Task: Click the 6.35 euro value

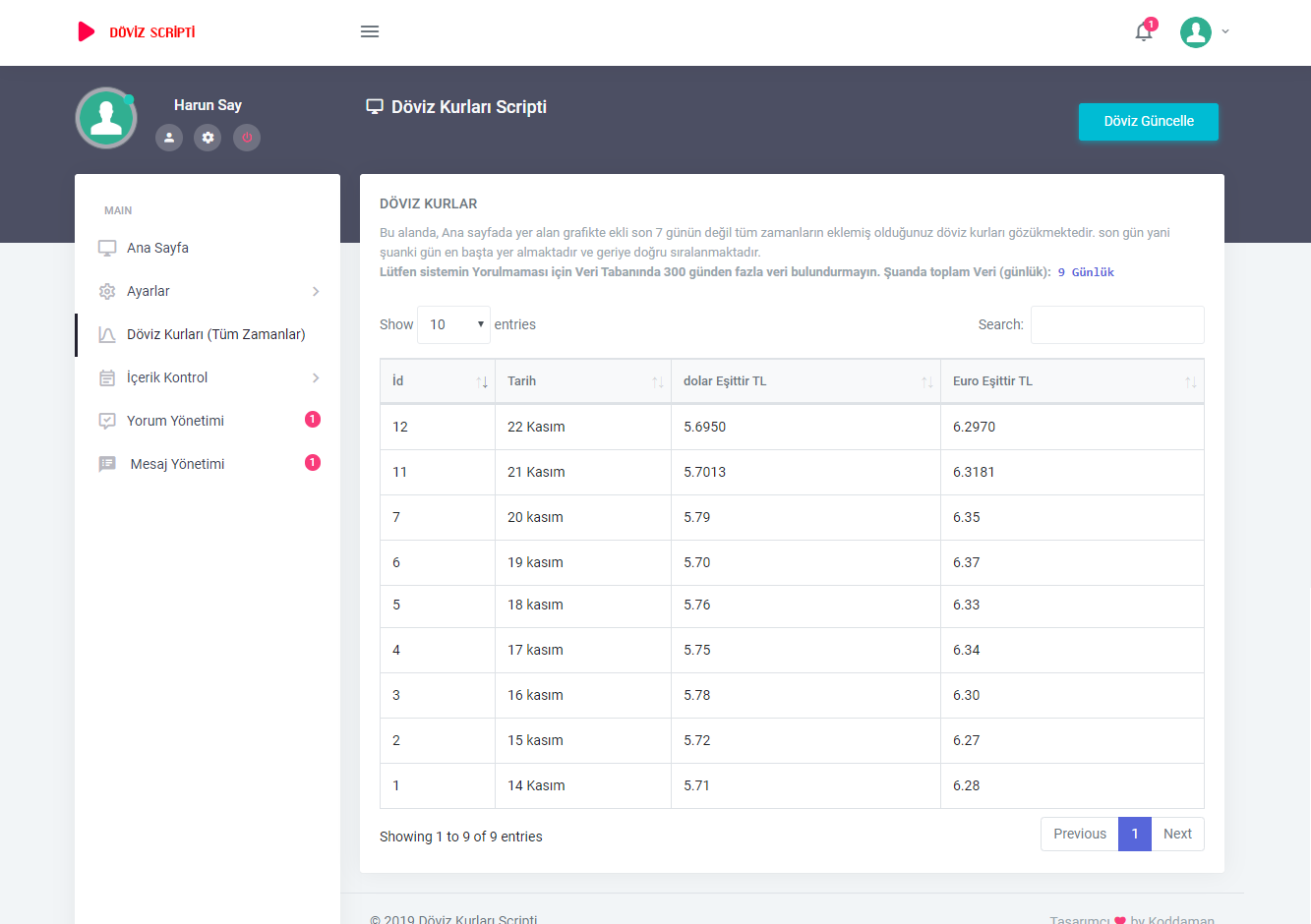Action: point(967,517)
